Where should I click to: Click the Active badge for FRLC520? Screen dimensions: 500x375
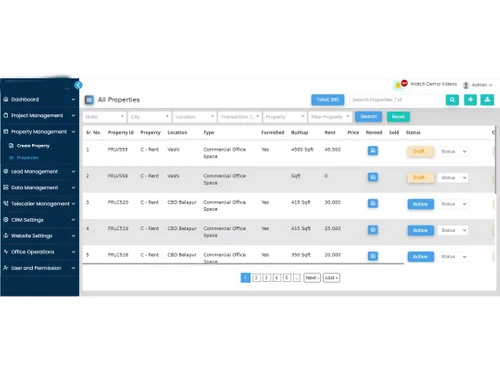tap(420, 204)
